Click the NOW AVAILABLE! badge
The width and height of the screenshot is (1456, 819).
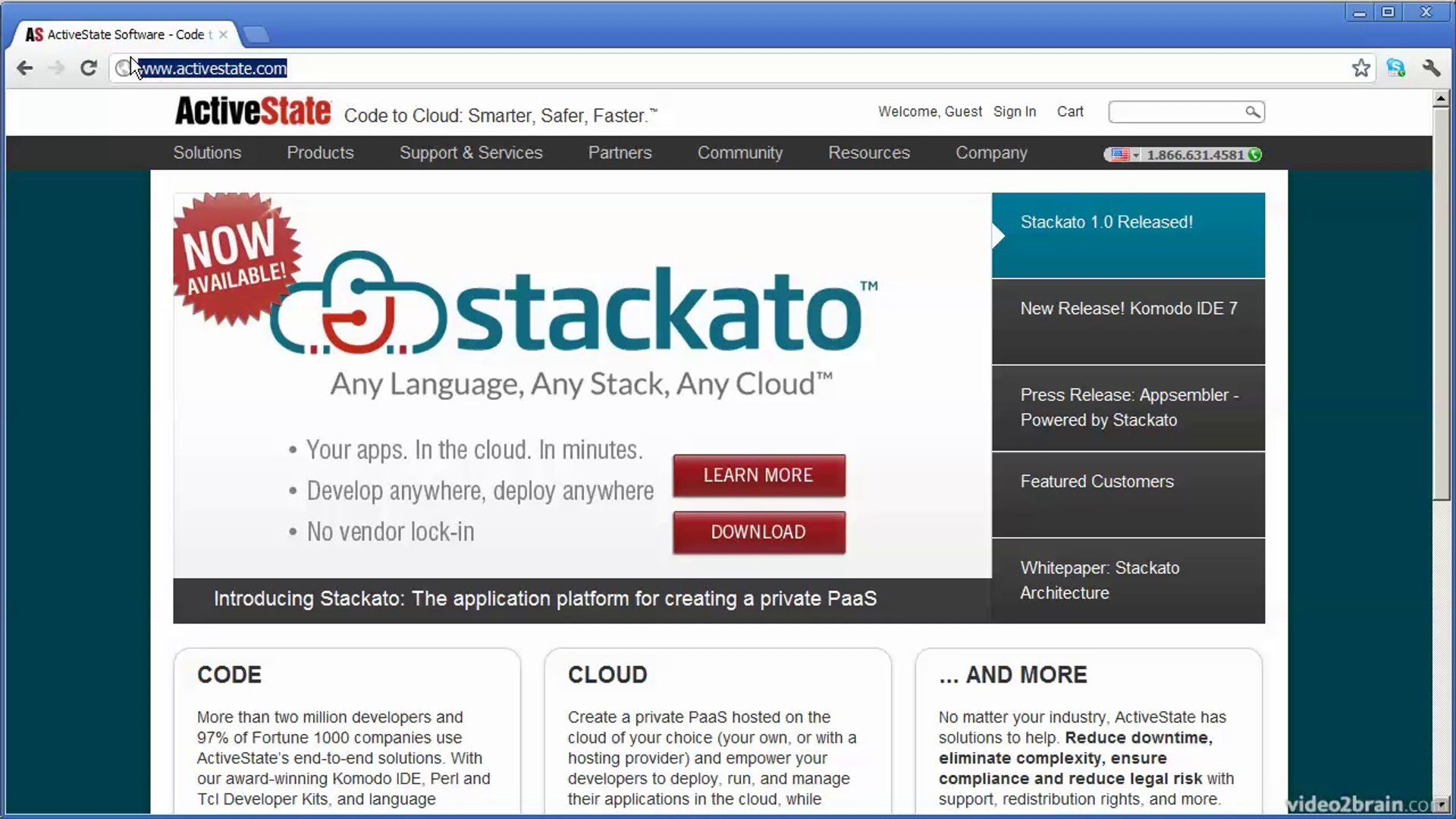pos(235,258)
